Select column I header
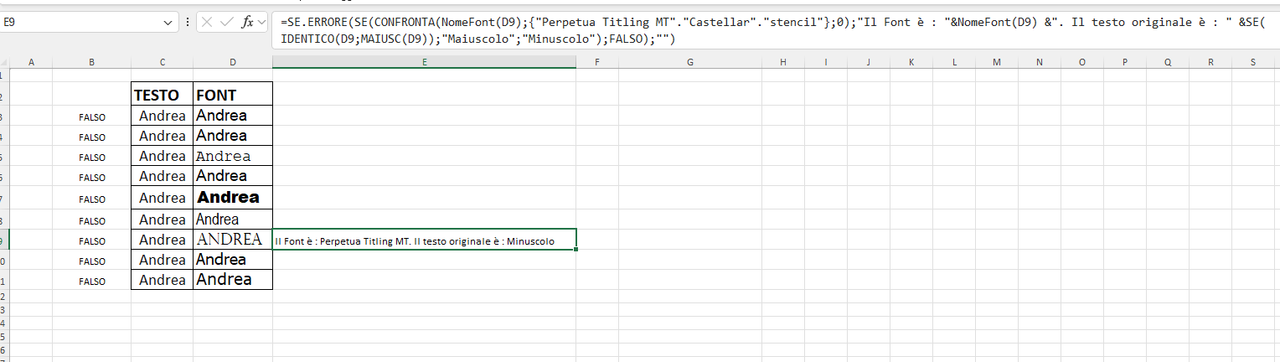 point(826,62)
